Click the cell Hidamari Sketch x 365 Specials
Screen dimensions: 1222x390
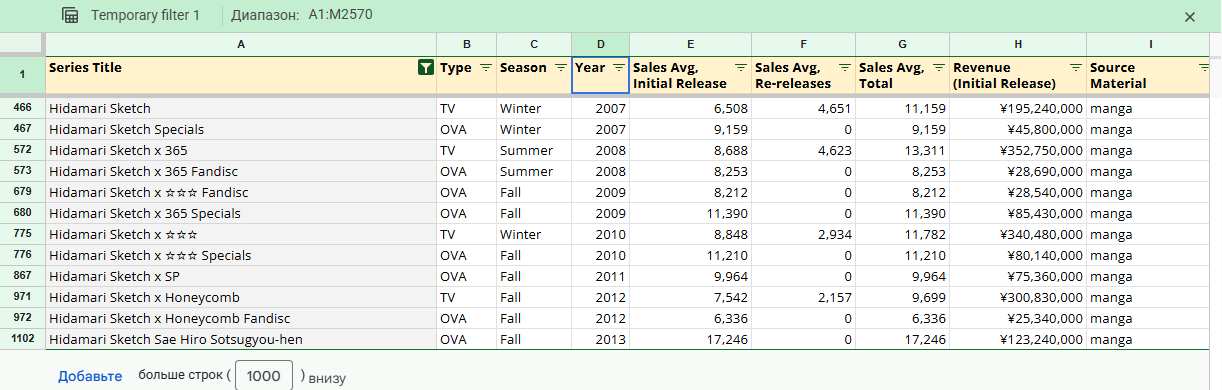click(241, 213)
